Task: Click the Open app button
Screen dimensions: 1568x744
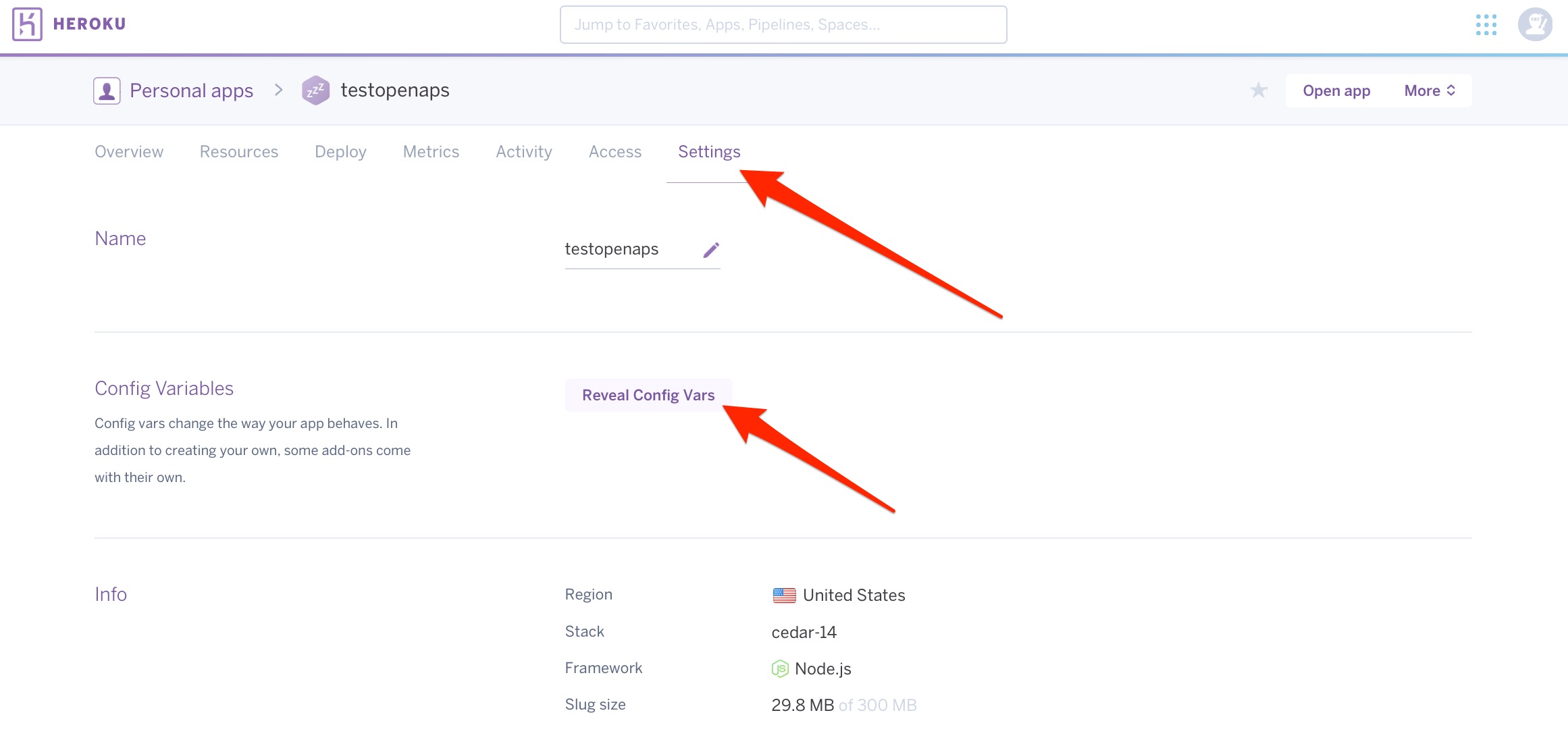Action: (x=1336, y=90)
